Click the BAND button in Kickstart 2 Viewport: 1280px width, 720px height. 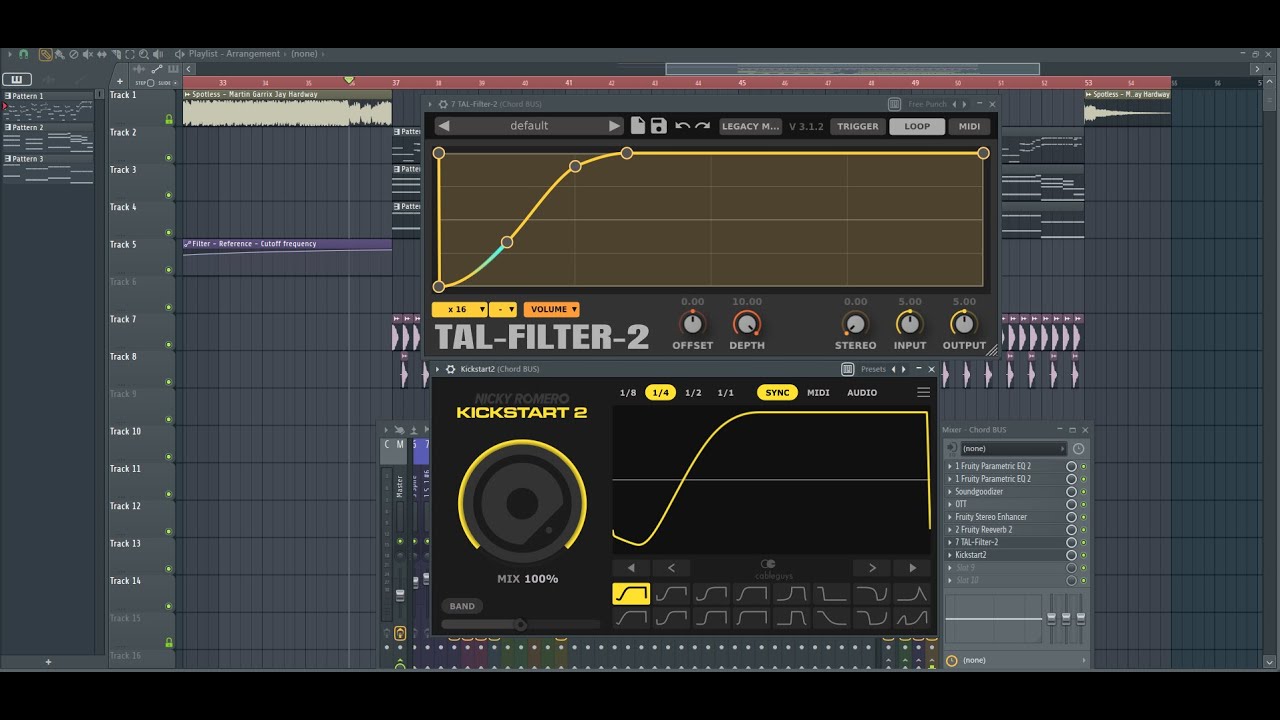click(x=462, y=606)
